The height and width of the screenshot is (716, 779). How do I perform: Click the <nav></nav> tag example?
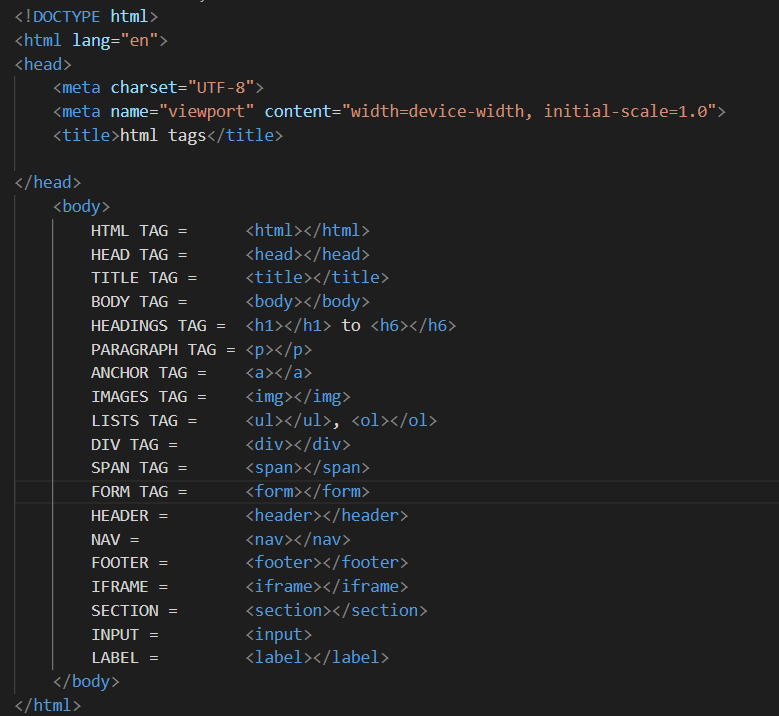pos(298,540)
